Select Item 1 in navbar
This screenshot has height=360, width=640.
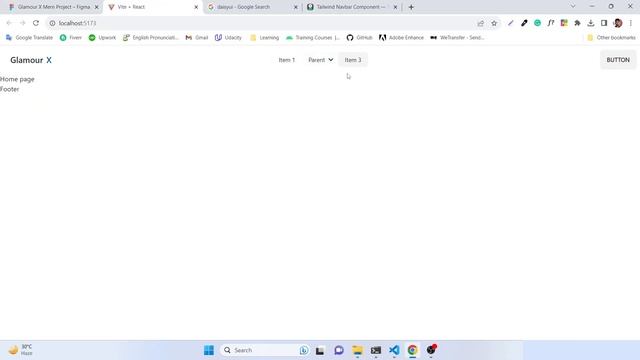point(287,60)
